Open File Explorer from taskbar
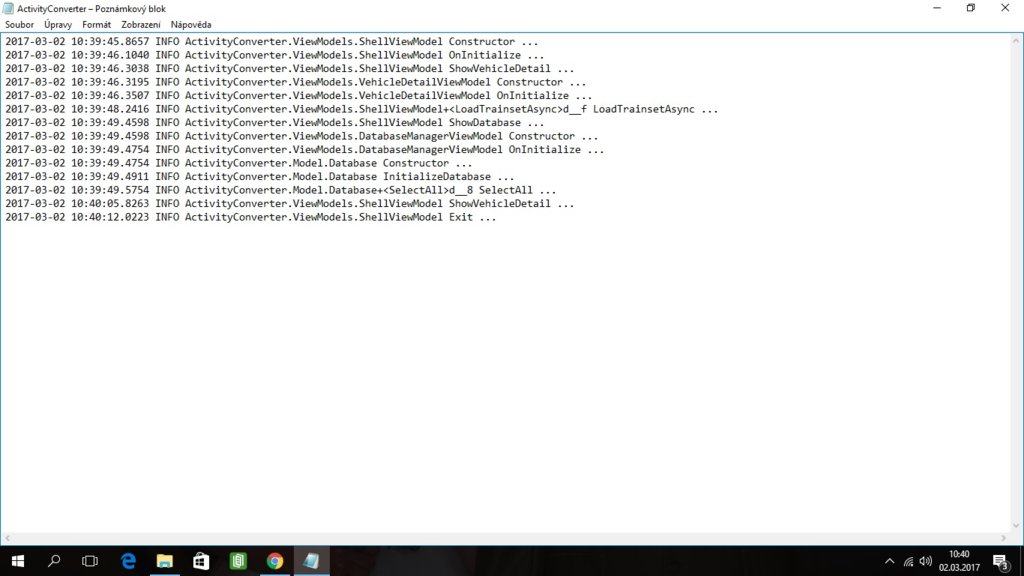Image resolution: width=1024 pixels, height=576 pixels. click(164, 561)
